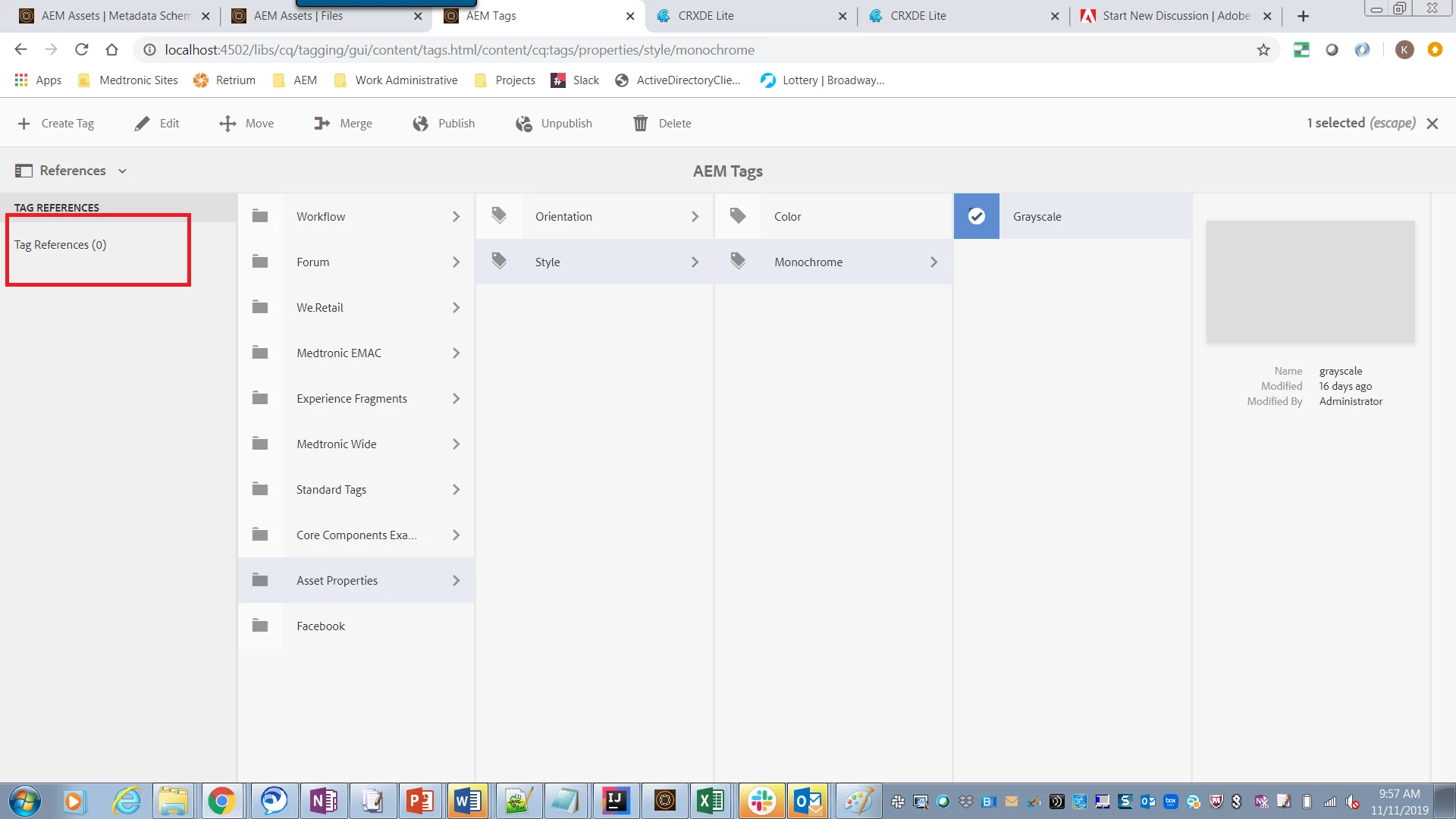Click the Grayscale tag preview thumbnail
This screenshot has width=1456, height=819.
click(x=1310, y=281)
